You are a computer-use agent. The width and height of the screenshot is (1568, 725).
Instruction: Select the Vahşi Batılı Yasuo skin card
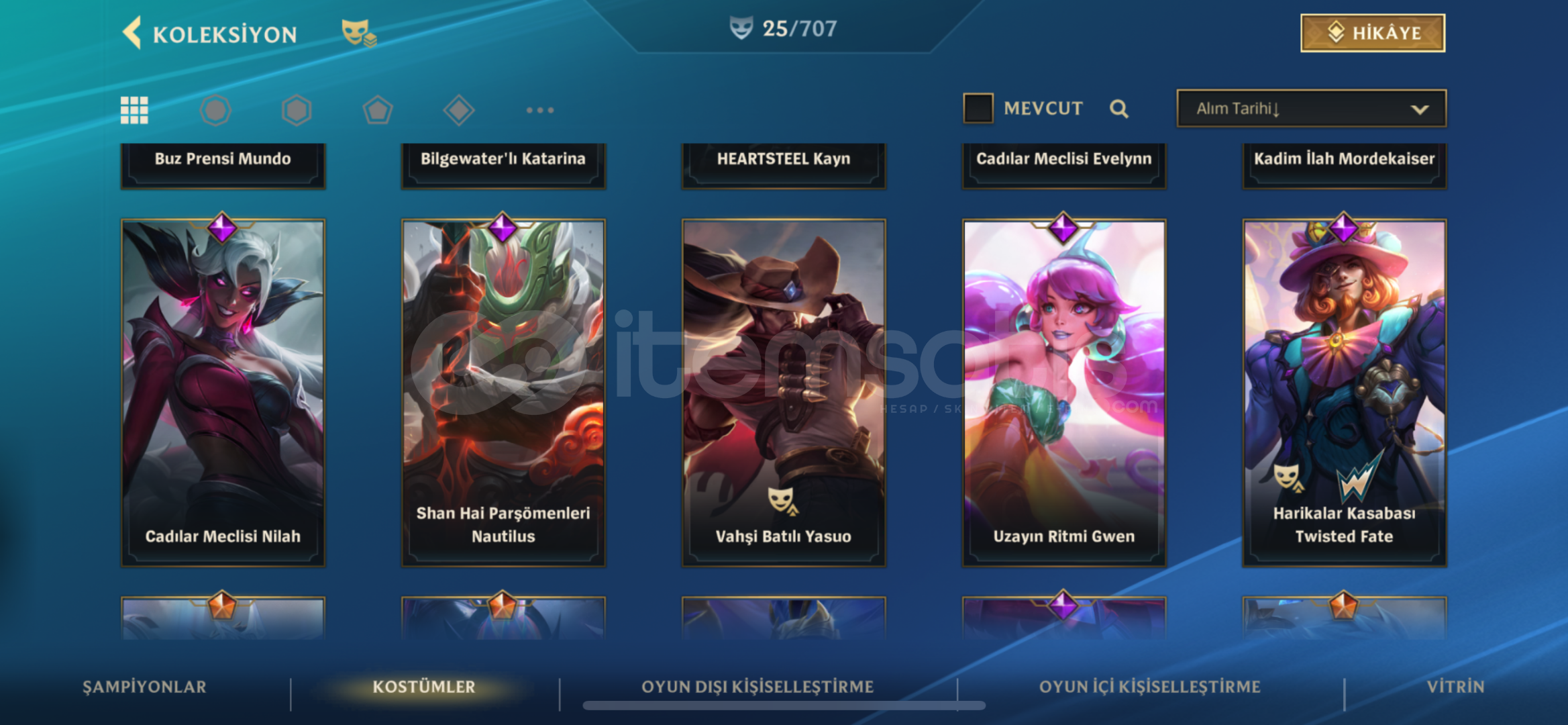(x=784, y=393)
